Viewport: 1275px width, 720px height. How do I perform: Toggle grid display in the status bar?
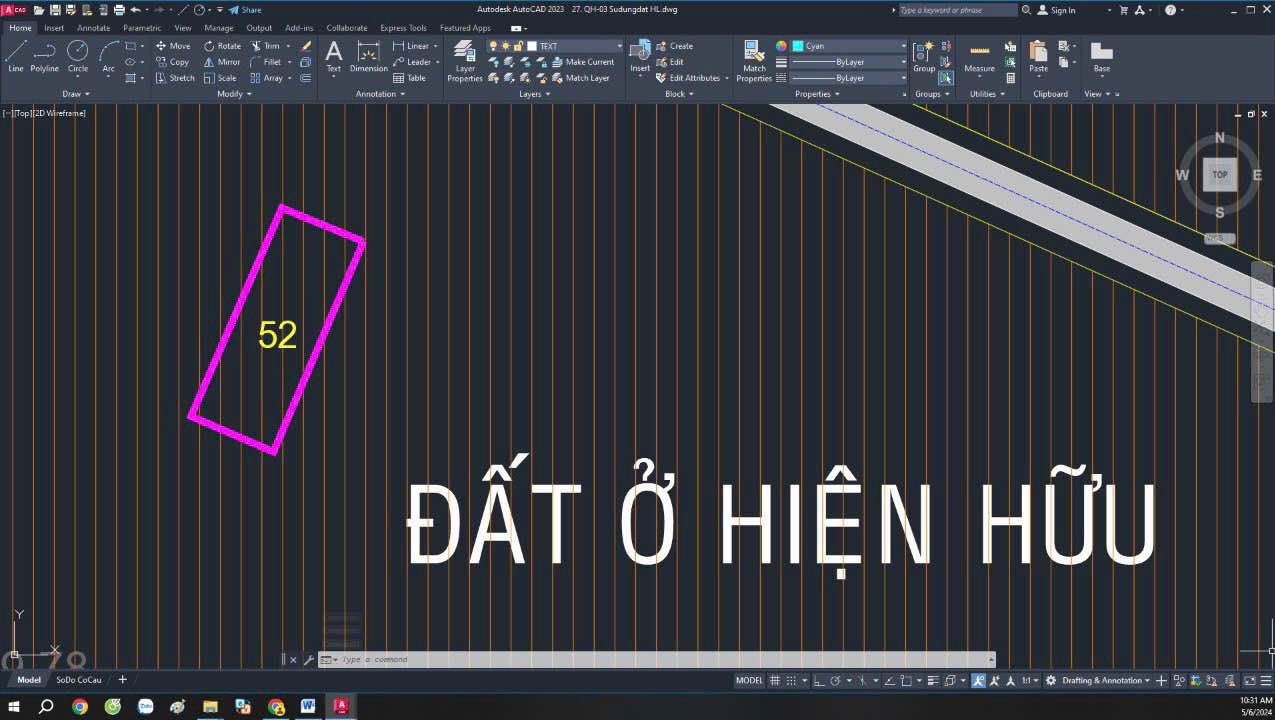(x=774, y=681)
